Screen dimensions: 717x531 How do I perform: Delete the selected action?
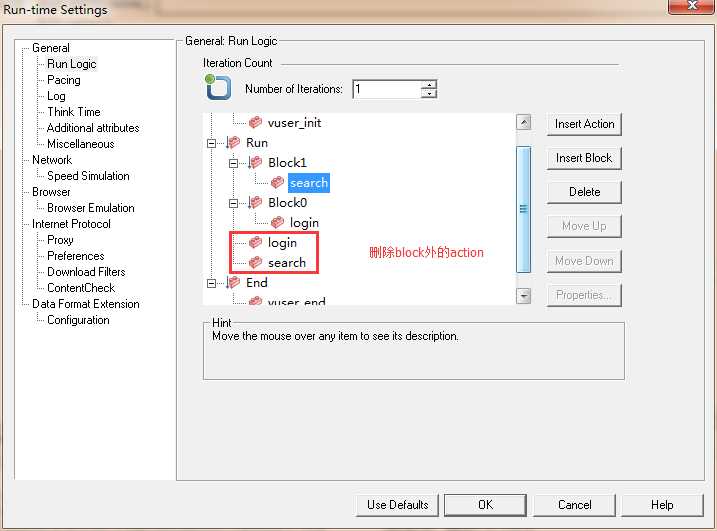click(x=584, y=192)
